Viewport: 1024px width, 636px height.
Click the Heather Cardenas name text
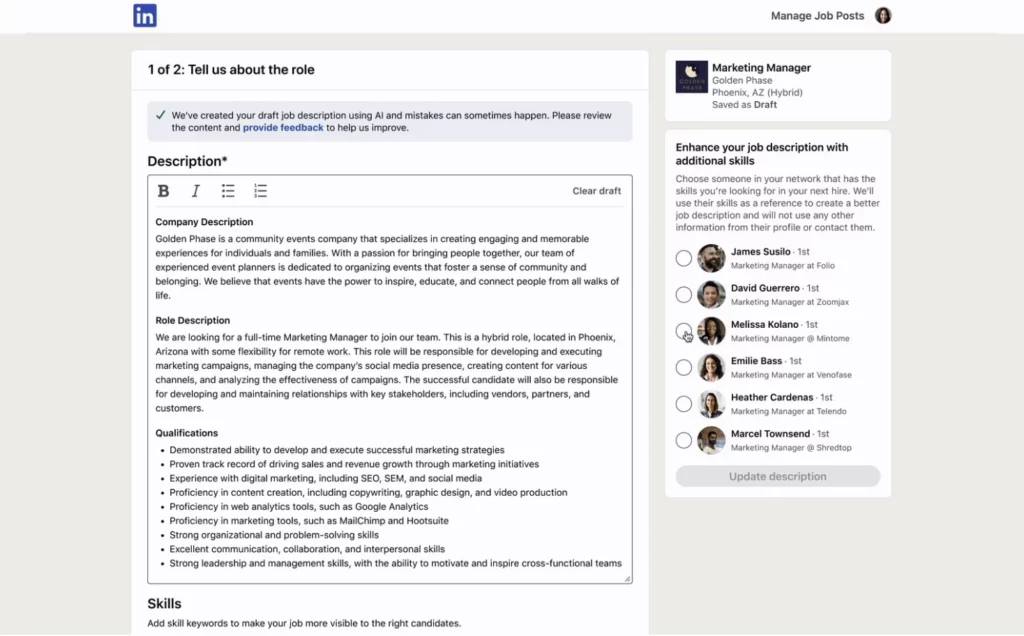point(772,398)
